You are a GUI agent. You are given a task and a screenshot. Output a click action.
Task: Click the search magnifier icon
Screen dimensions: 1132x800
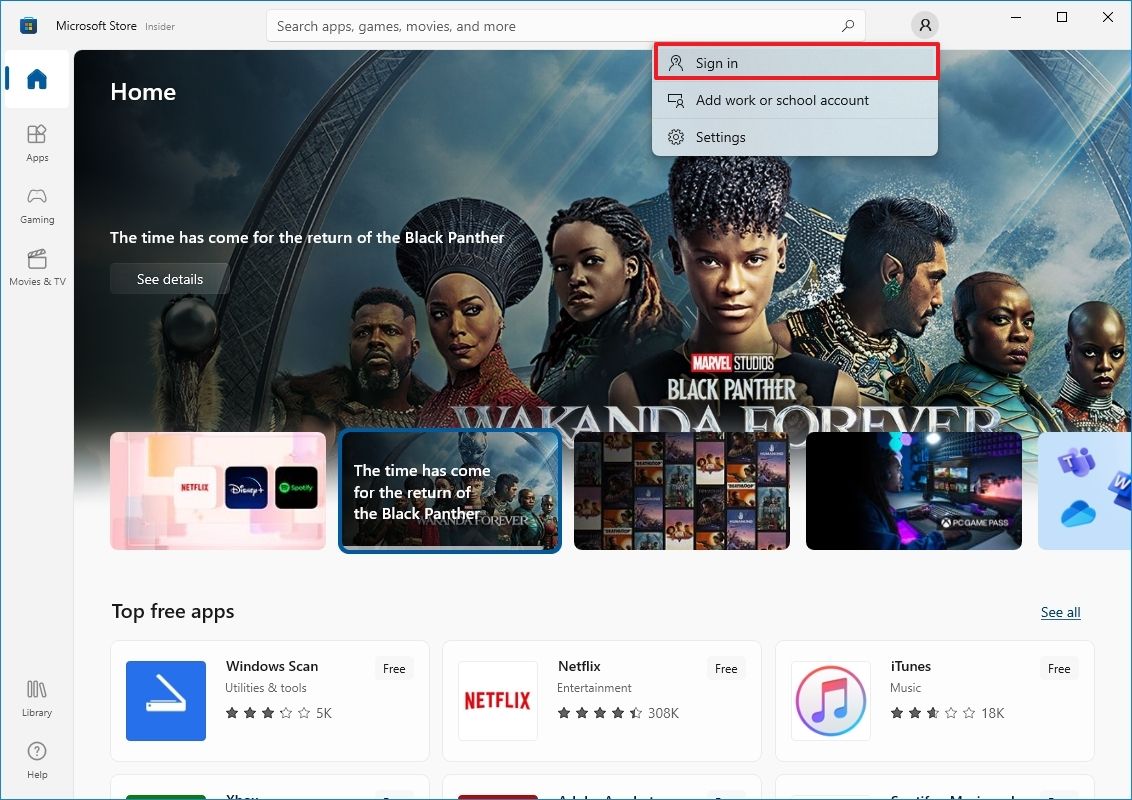click(846, 25)
